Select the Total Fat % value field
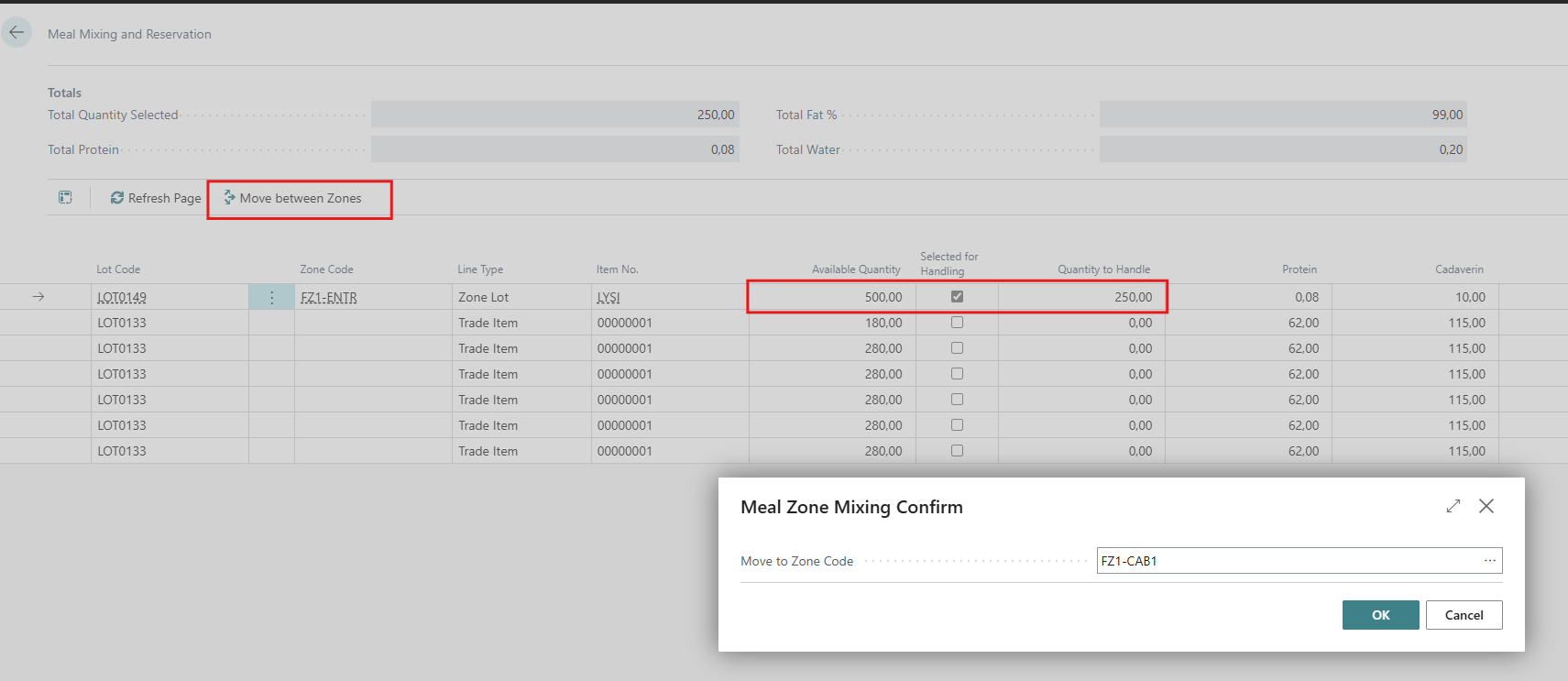The image size is (1568, 681). [1283, 115]
